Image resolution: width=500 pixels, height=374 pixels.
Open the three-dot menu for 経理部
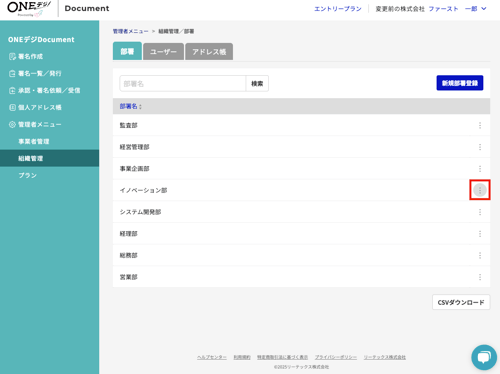tap(480, 234)
